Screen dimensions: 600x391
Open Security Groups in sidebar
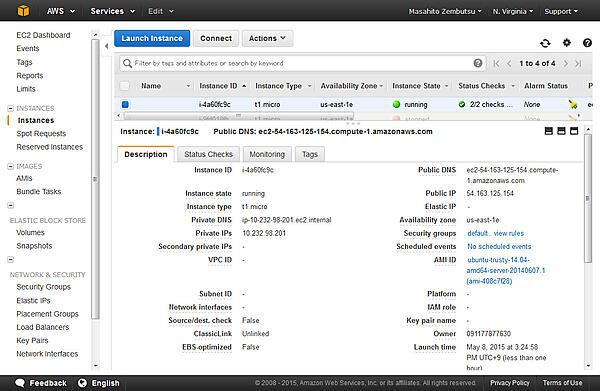(43, 287)
